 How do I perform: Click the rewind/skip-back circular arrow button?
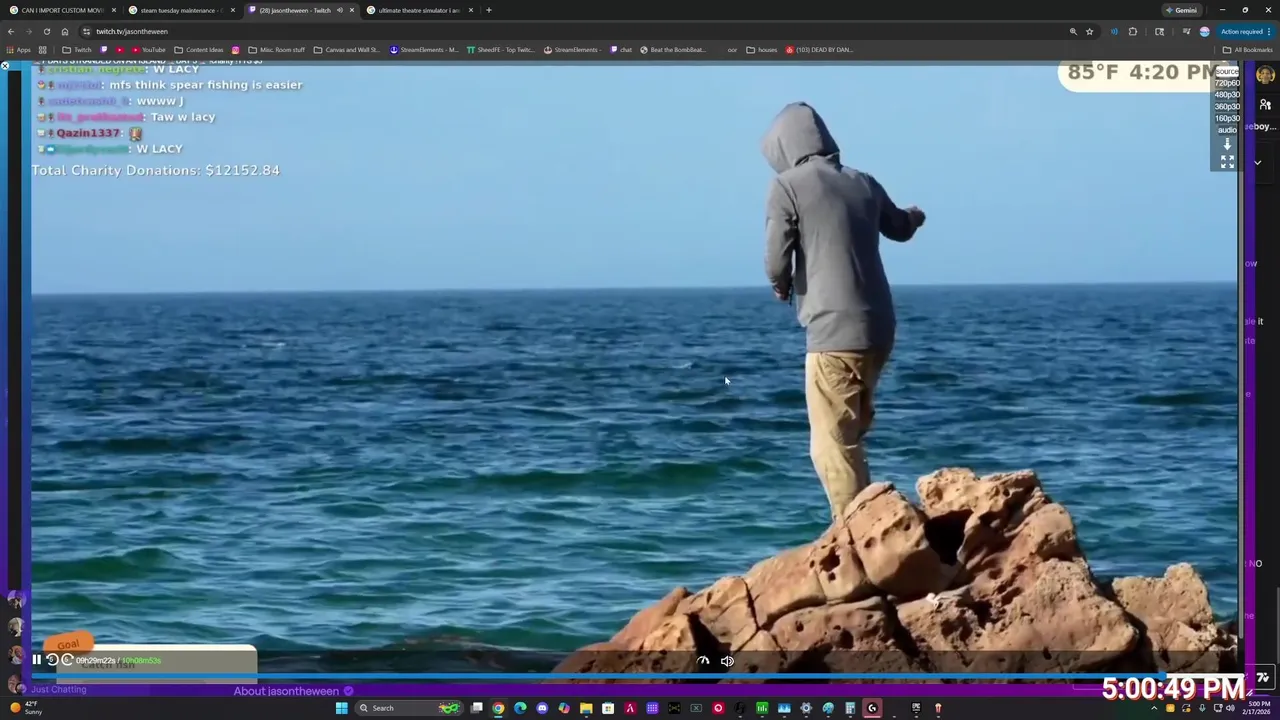52,659
